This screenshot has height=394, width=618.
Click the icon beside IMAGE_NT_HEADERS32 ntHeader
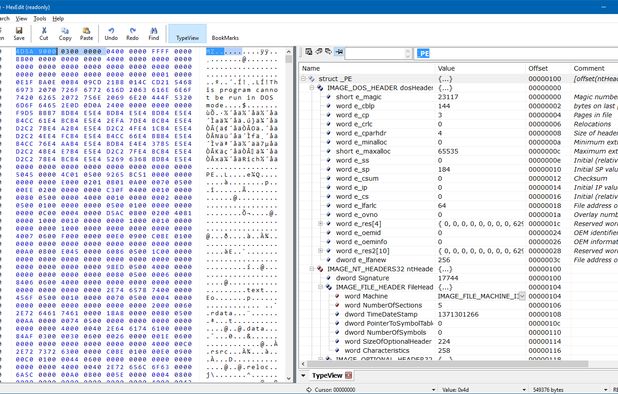tap(320, 269)
